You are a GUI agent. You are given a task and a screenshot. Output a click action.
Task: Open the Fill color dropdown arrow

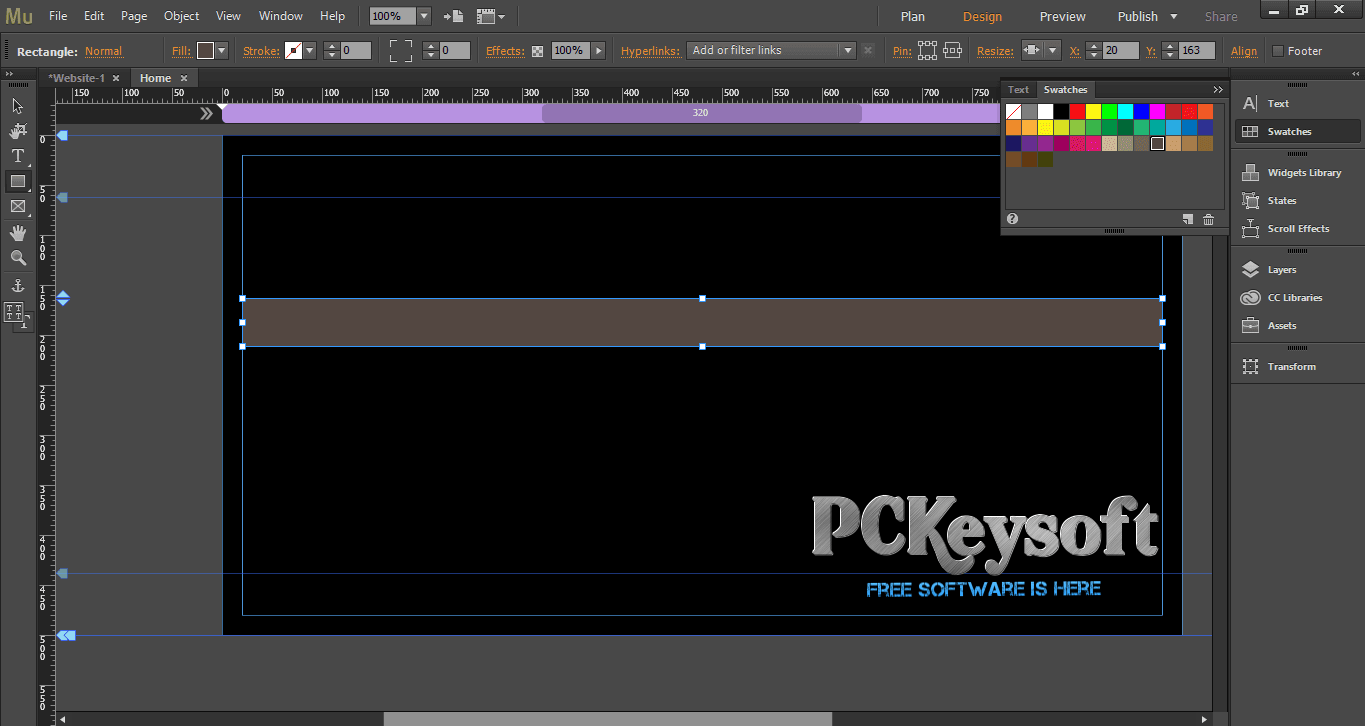(x=222, y=50)
